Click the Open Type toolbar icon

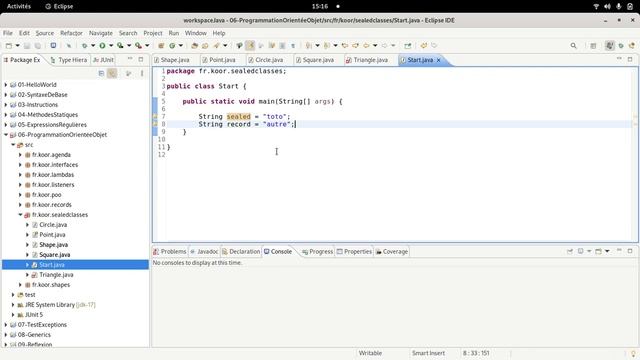coord(194,46)
